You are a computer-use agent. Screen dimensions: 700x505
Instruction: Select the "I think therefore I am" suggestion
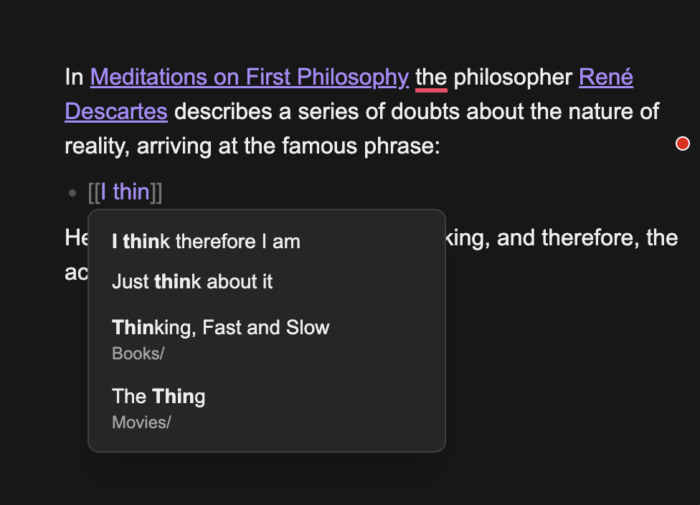(206, 241)
